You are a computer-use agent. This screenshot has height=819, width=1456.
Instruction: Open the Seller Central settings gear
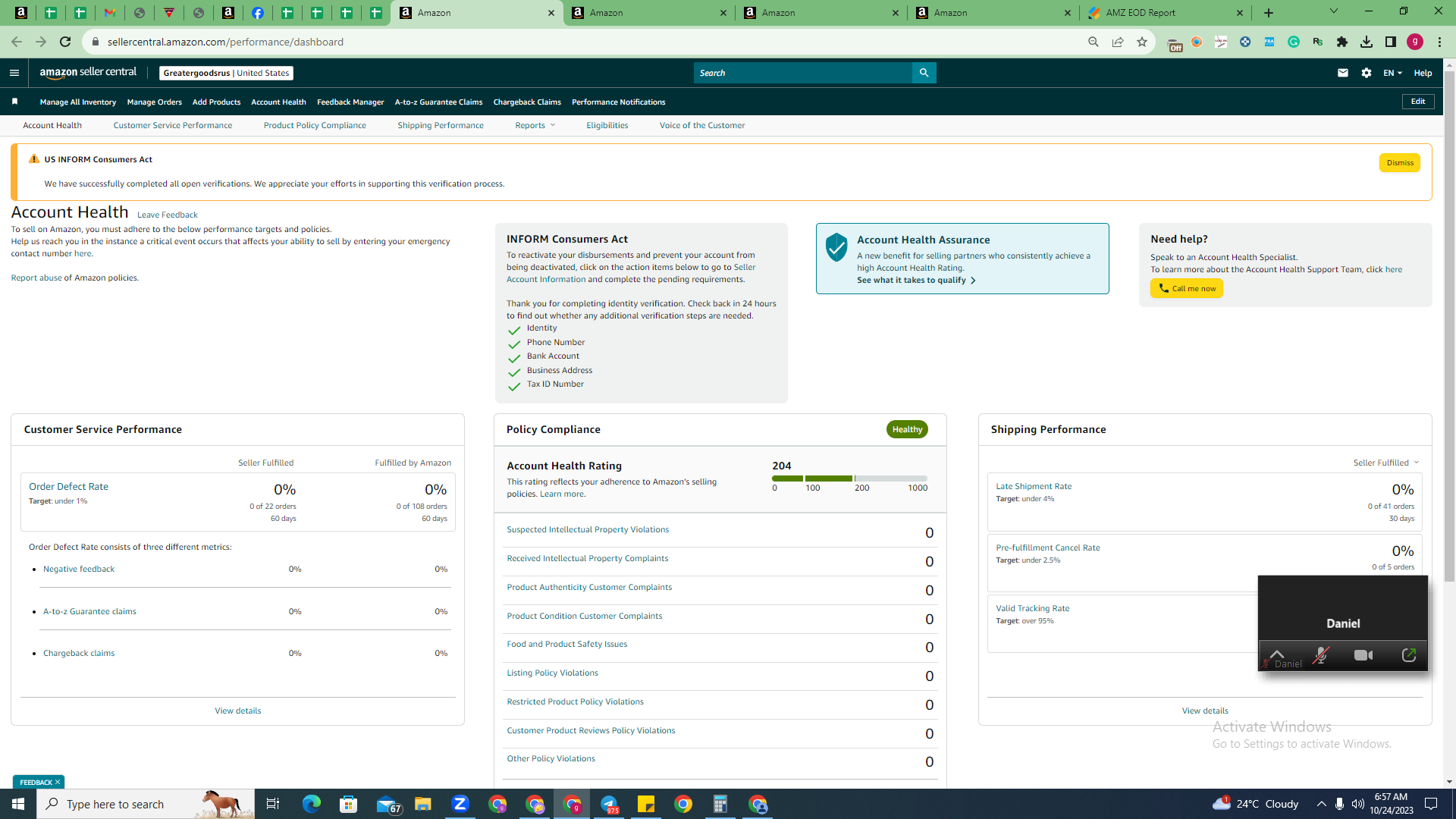click(x=1367, y=73)
